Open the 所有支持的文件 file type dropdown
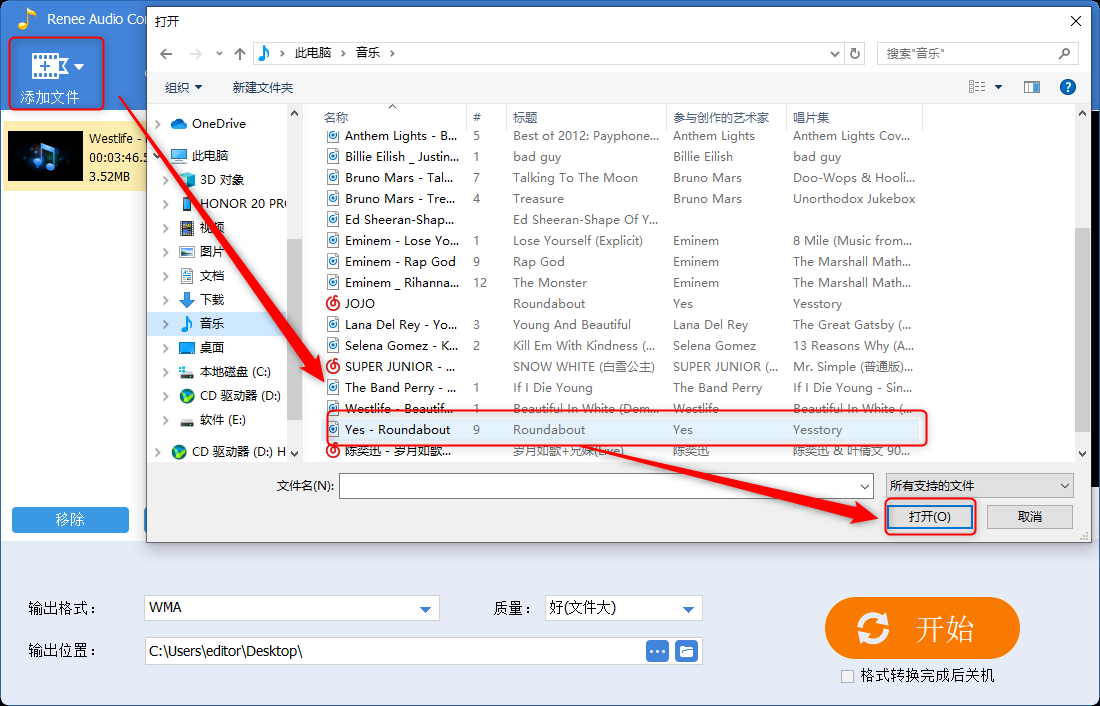The image size is (1100, 706). pyautogui.click(x=979, y=486)
